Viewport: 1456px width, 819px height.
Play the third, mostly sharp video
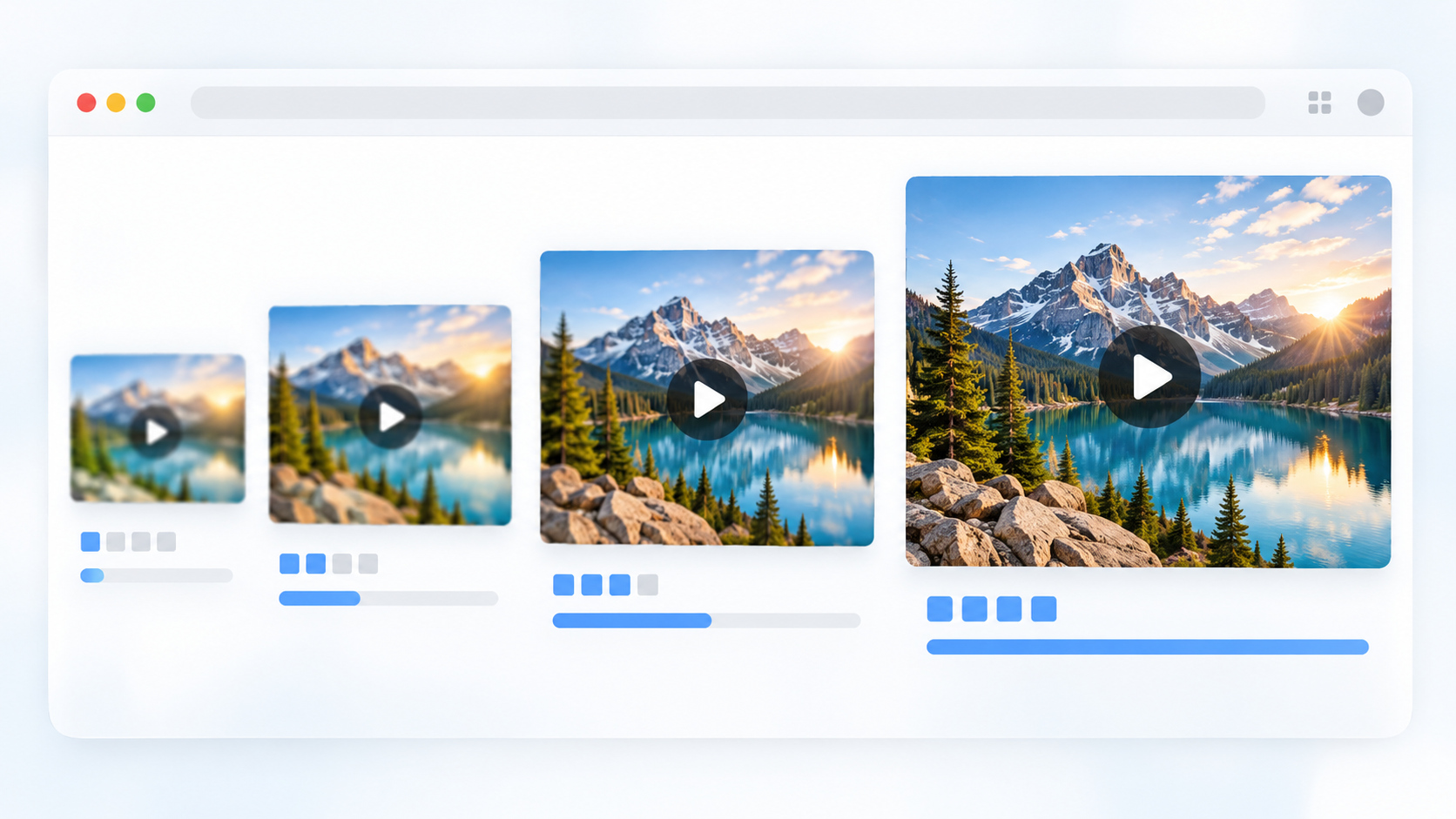(x=707, y=399)
